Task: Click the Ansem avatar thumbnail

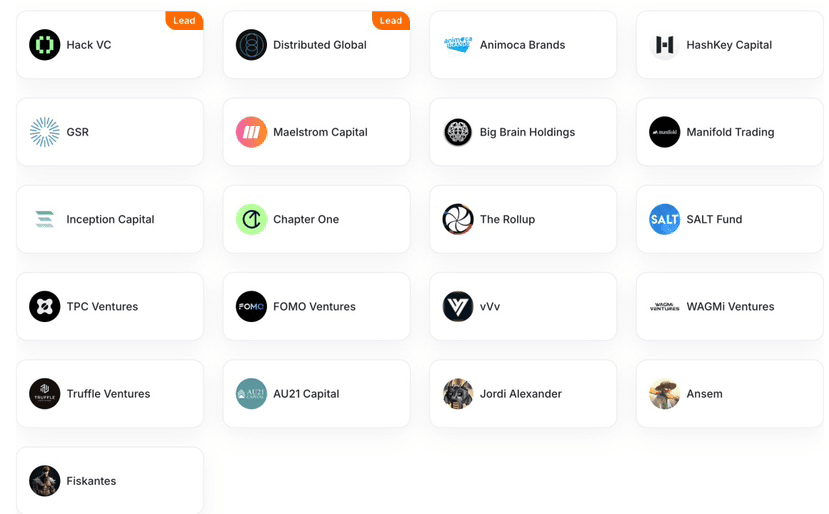Action: point(665,394)
